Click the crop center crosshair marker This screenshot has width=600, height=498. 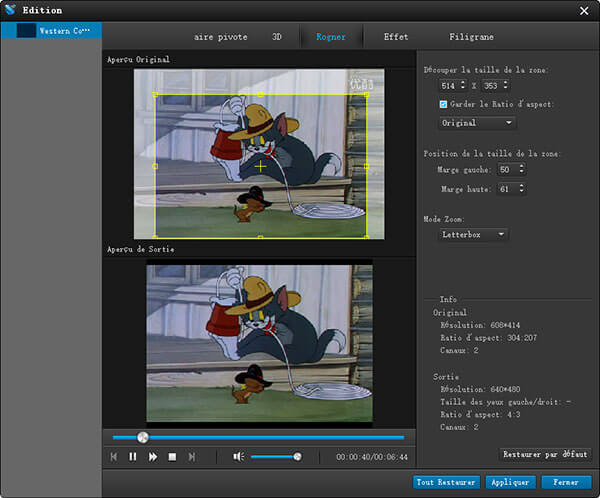(261, 166)
